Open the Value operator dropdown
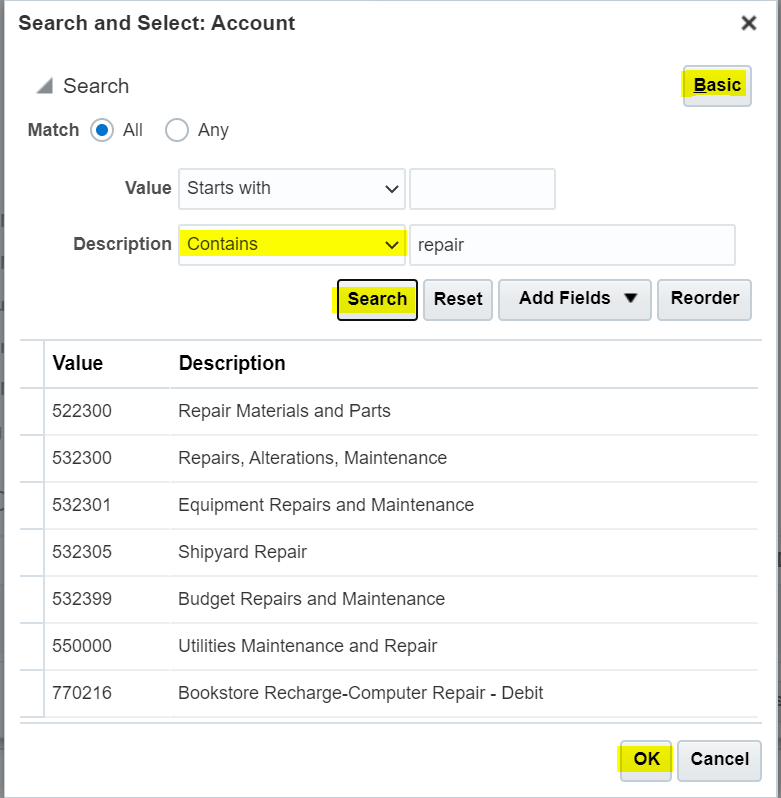Image resolution: width=781 pixels, height=798 pixels. point(292,189)
